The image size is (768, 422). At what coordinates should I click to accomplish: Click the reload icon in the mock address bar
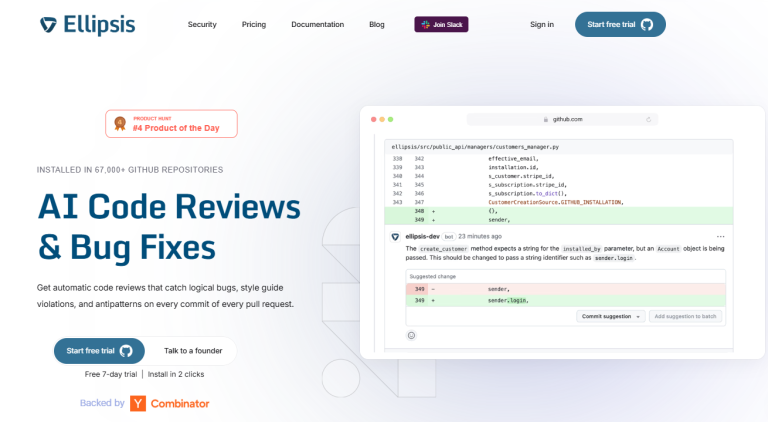(648, 119)
